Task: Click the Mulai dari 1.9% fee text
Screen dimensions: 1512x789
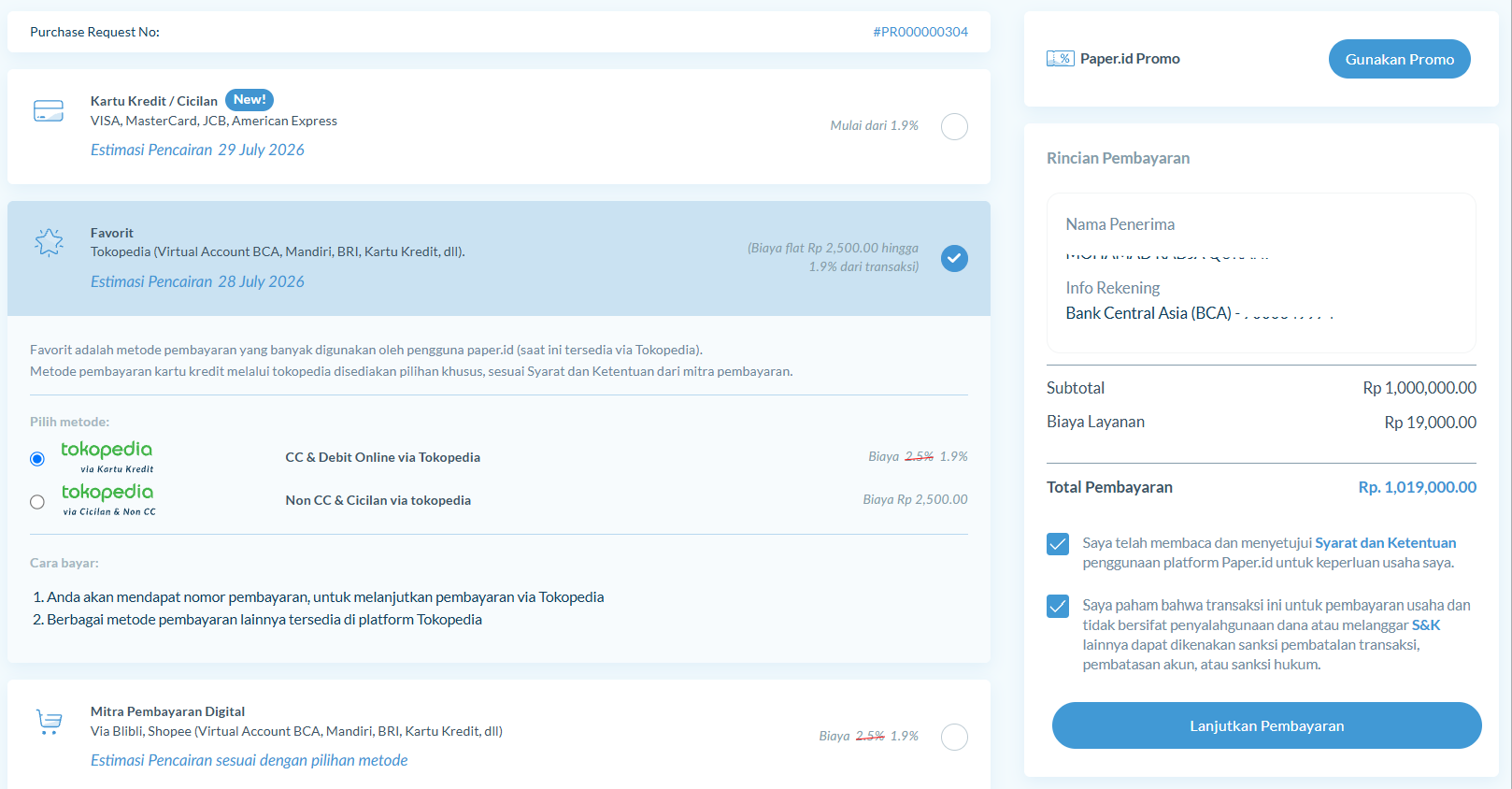Action: point(875,125)
